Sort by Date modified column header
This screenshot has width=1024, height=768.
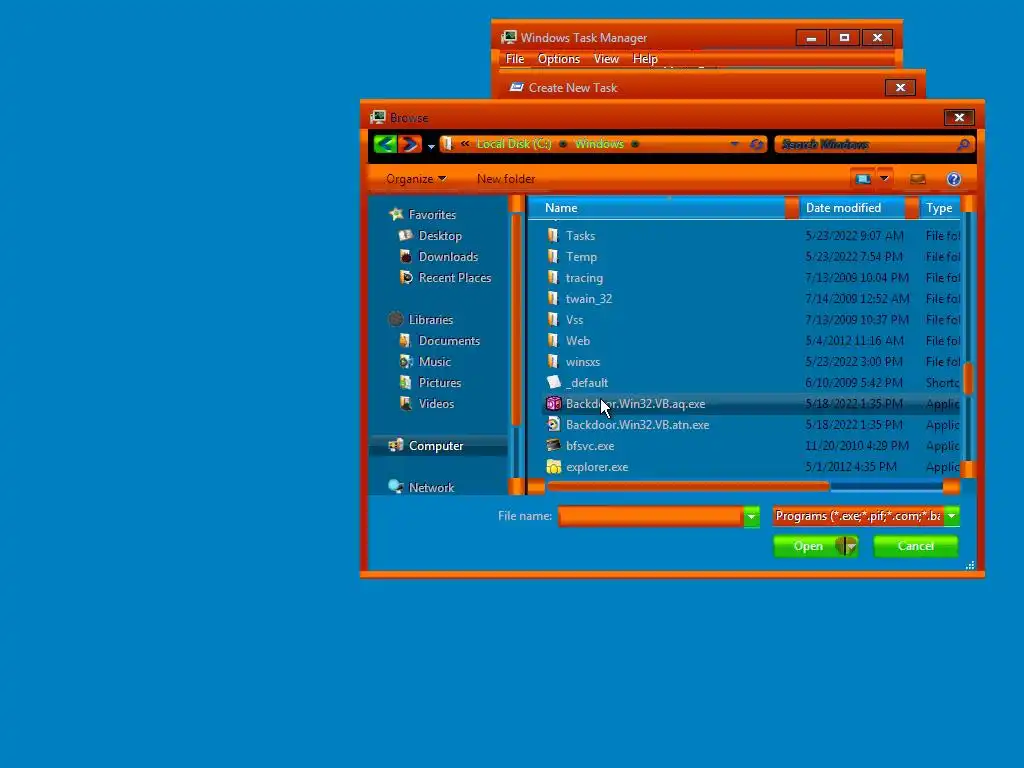tap(852, 208)
